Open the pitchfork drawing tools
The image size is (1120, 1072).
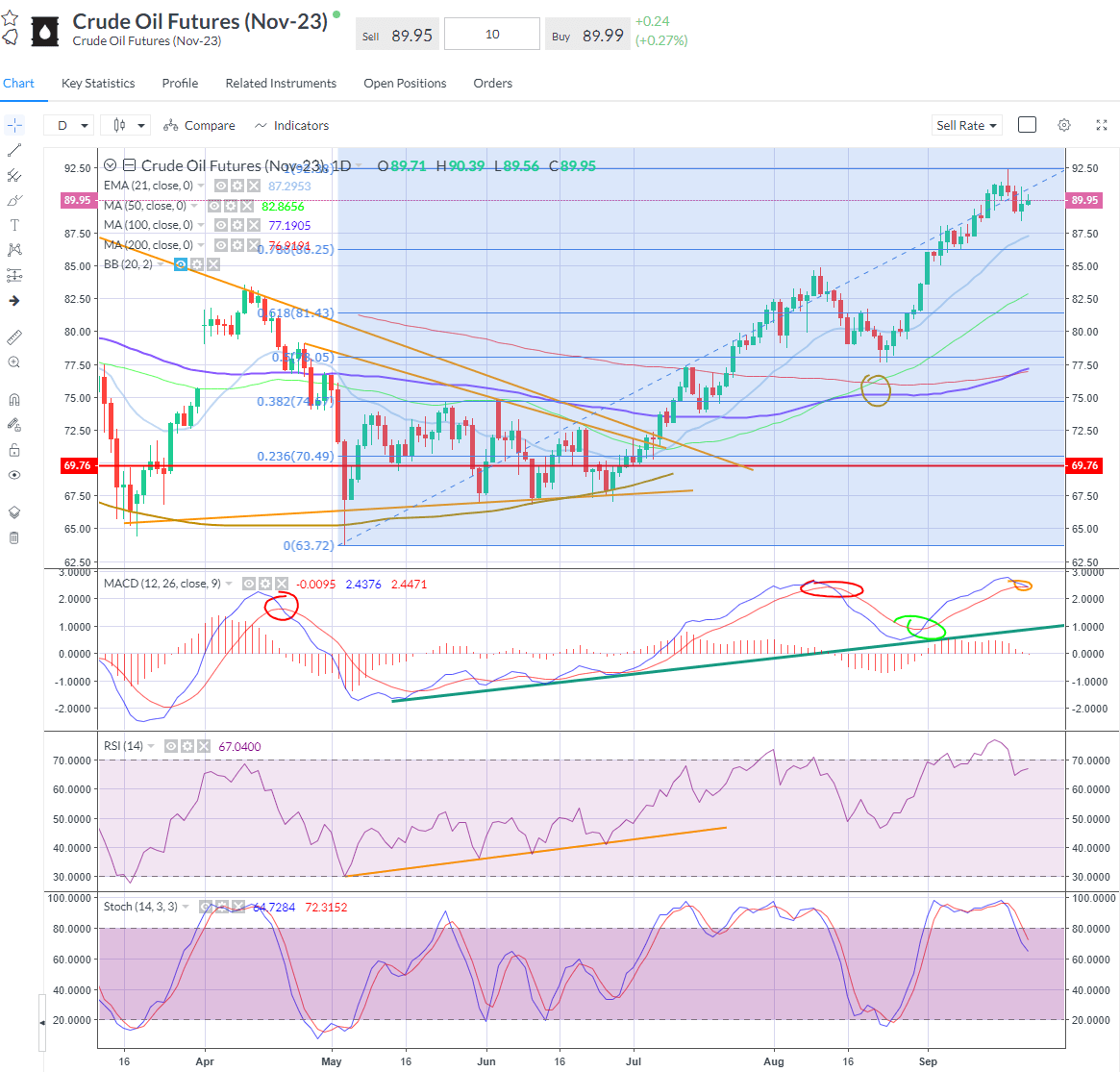click(x=14, y=175)
